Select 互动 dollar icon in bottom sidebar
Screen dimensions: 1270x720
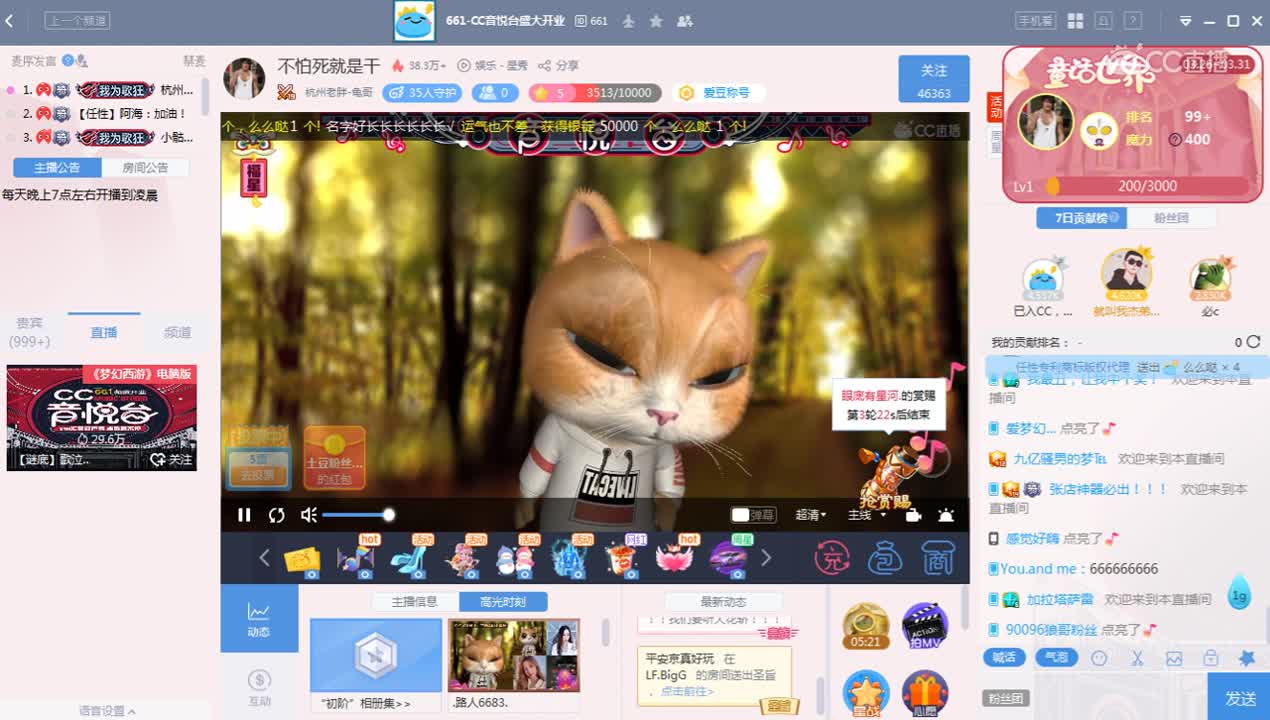(x=259, y=686)
